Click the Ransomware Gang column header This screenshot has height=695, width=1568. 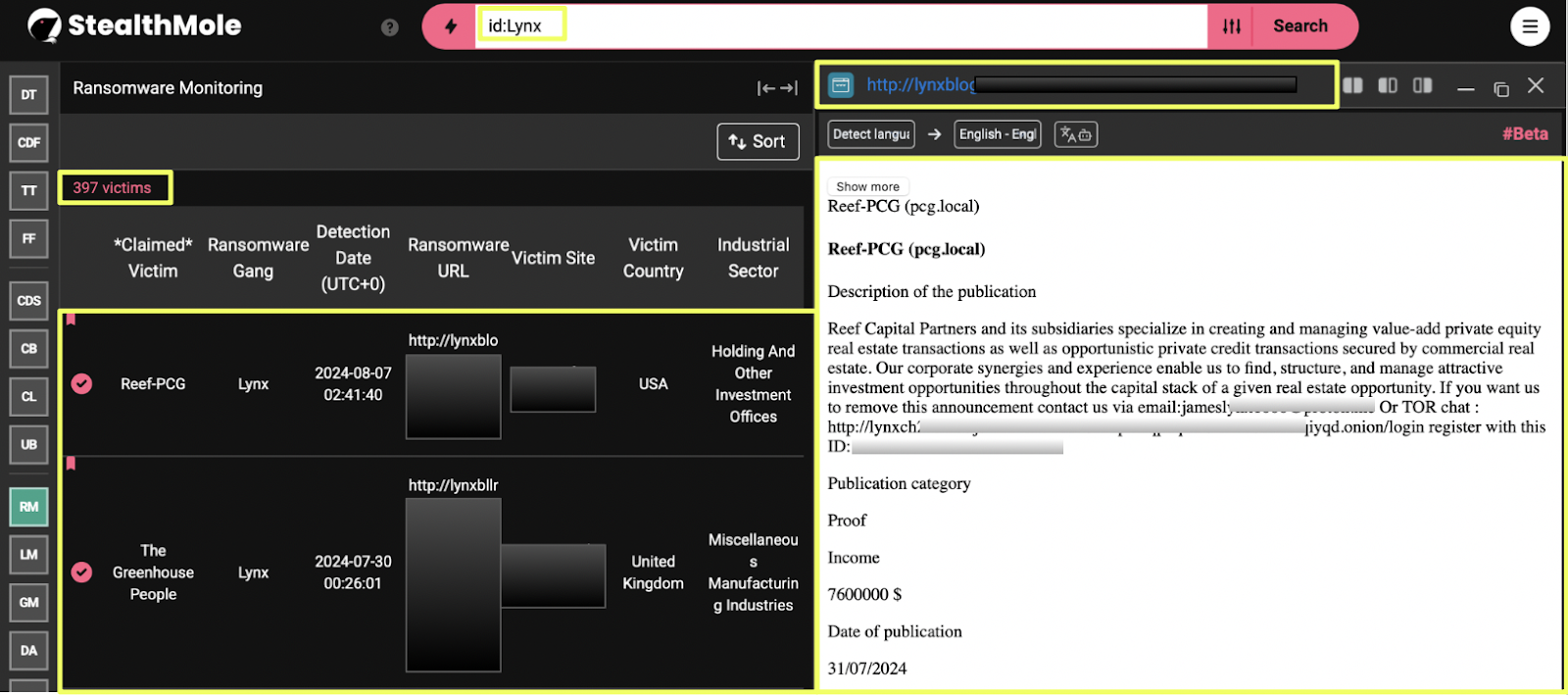[x=258, y=258]
